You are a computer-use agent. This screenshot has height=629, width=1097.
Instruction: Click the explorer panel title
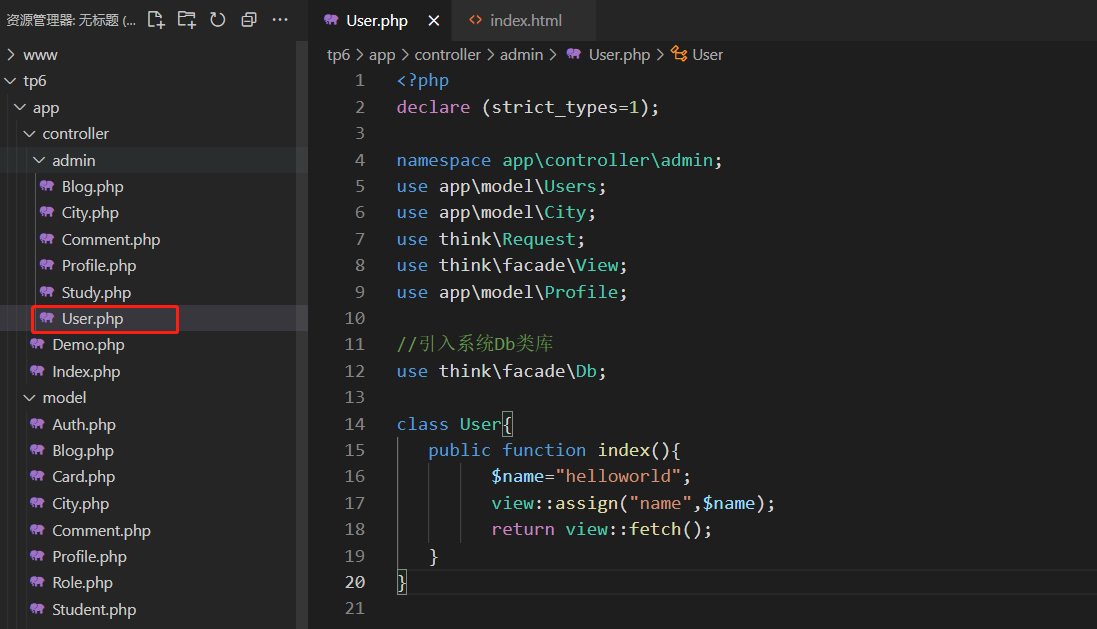[x=71, y=20]
